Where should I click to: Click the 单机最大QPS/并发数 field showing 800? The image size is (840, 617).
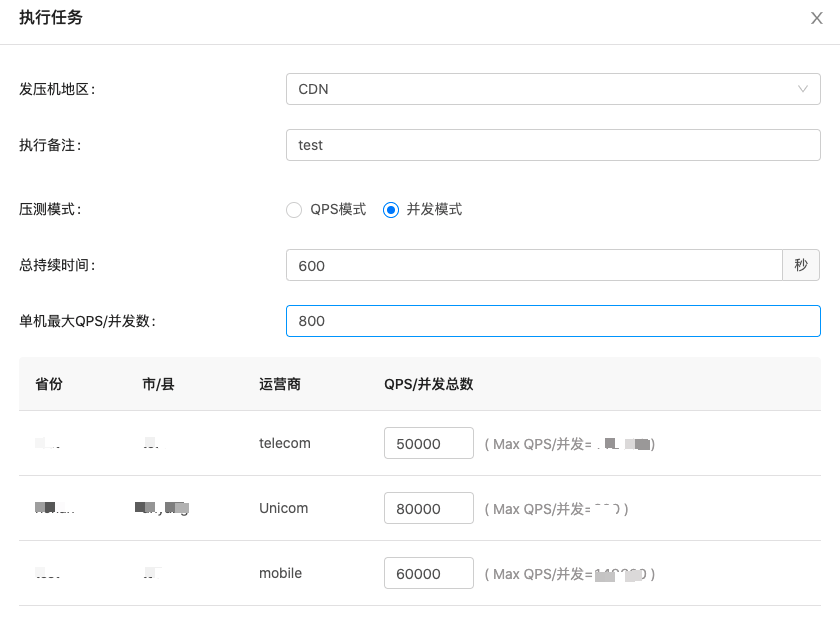[552, 321]
